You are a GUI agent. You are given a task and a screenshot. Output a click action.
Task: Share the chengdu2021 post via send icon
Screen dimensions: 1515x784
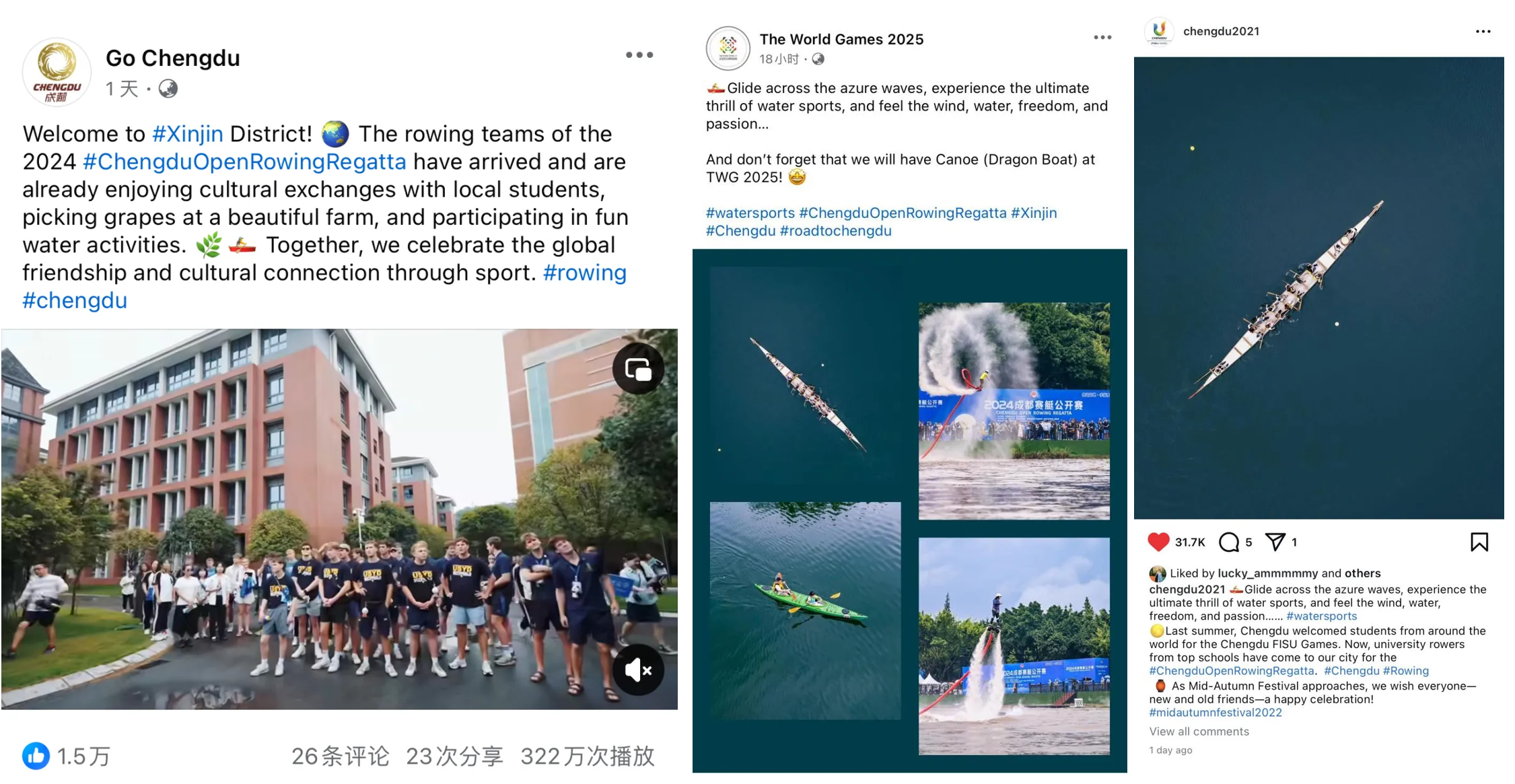[1275, 542]
